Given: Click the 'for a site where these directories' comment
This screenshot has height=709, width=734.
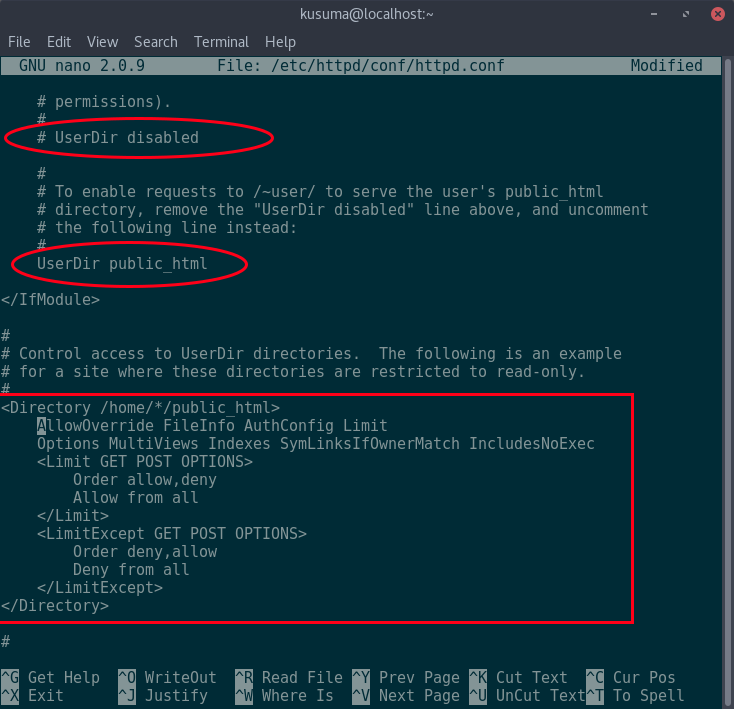Looking at the screenshot, I should (x=293, y=372).
